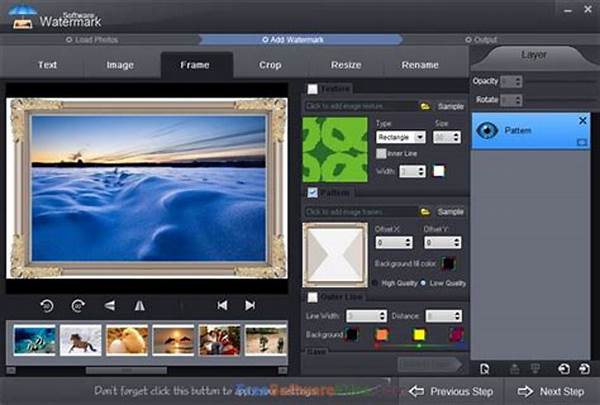Rotate the photo clockwise
Image resolution: width=600 pixels, height=405 pixels.
pyautogui.click(x=78, y=305)
